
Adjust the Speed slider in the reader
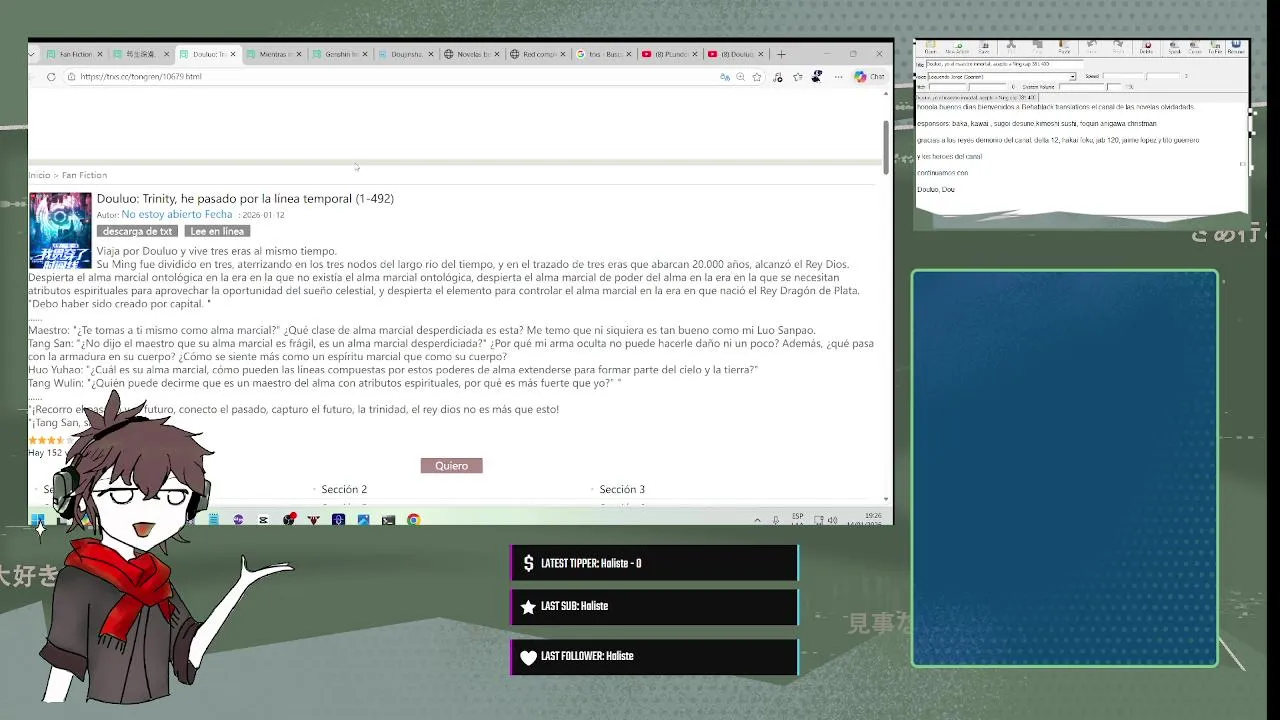coord(1142,77)
